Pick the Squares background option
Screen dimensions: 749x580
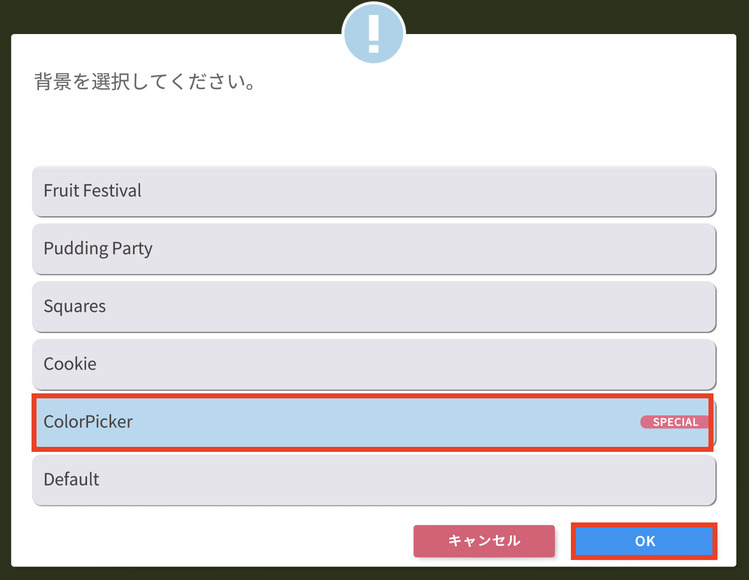tap(374, 306)
